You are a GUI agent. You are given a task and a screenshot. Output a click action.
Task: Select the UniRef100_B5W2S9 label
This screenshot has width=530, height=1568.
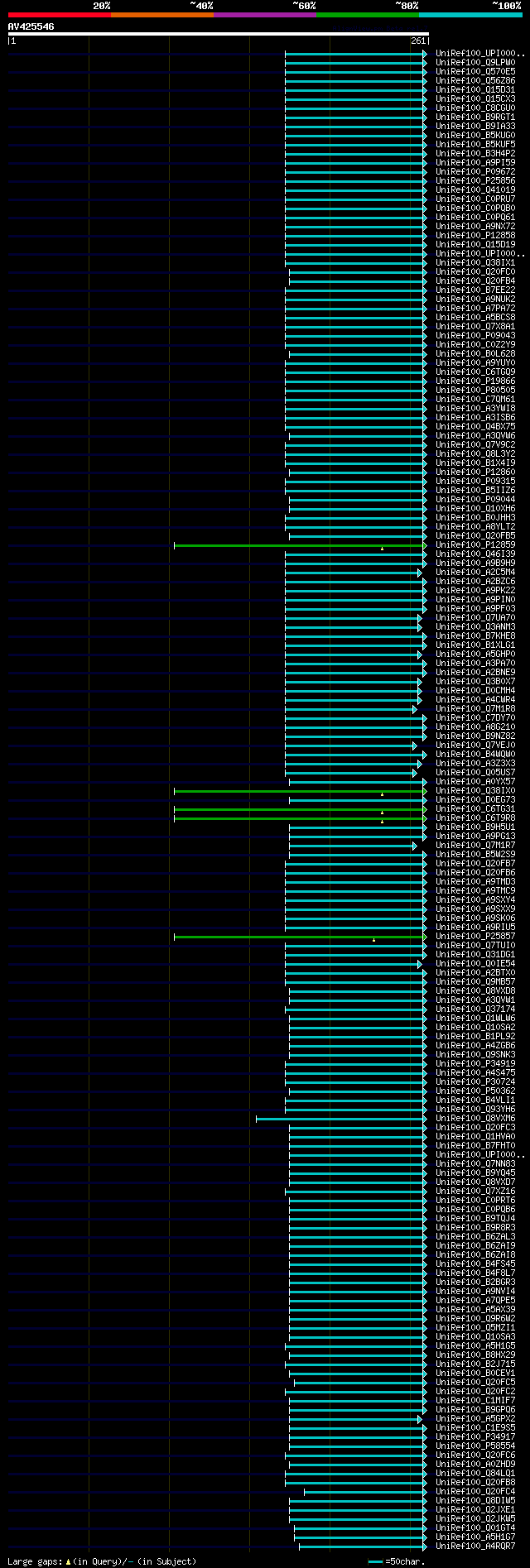click(x=475, y=855)
